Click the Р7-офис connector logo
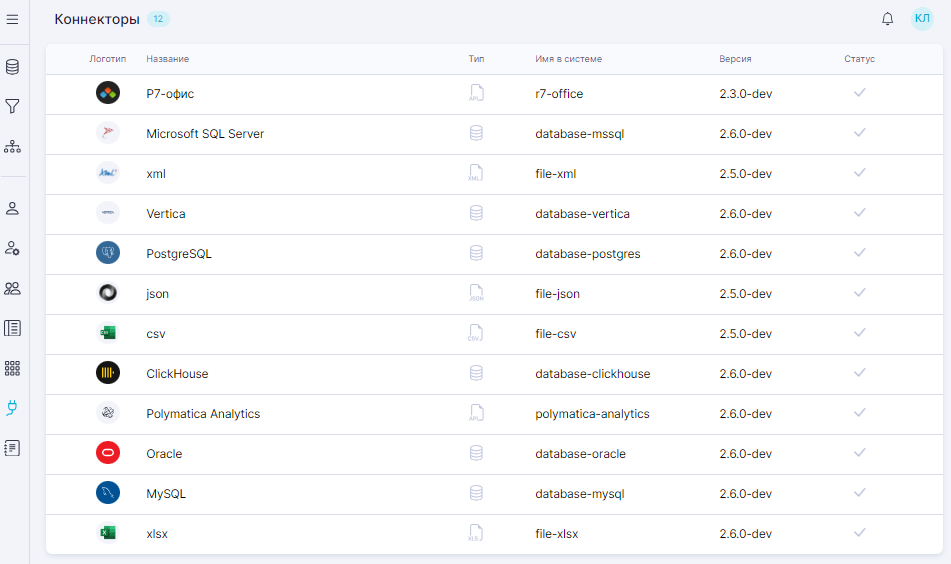This screenshot has height=564, width=951. click(107, 94)
